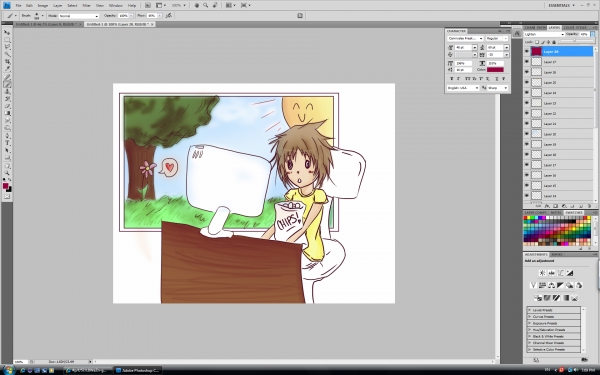This screenshot has height=375, width=600.
Task: Launch Bridge from the application bar
Action: pos(148,5)
